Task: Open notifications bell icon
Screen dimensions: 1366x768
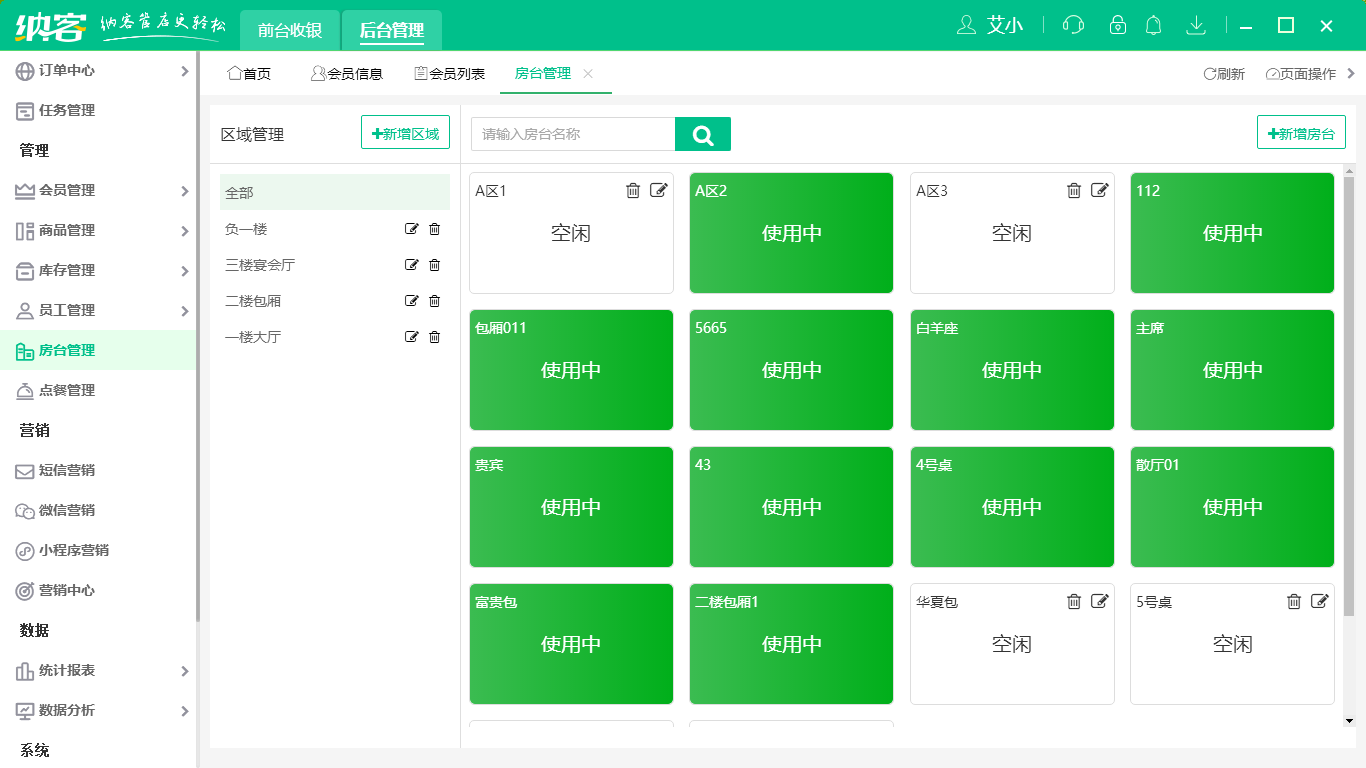Action: click(1154, 25)
